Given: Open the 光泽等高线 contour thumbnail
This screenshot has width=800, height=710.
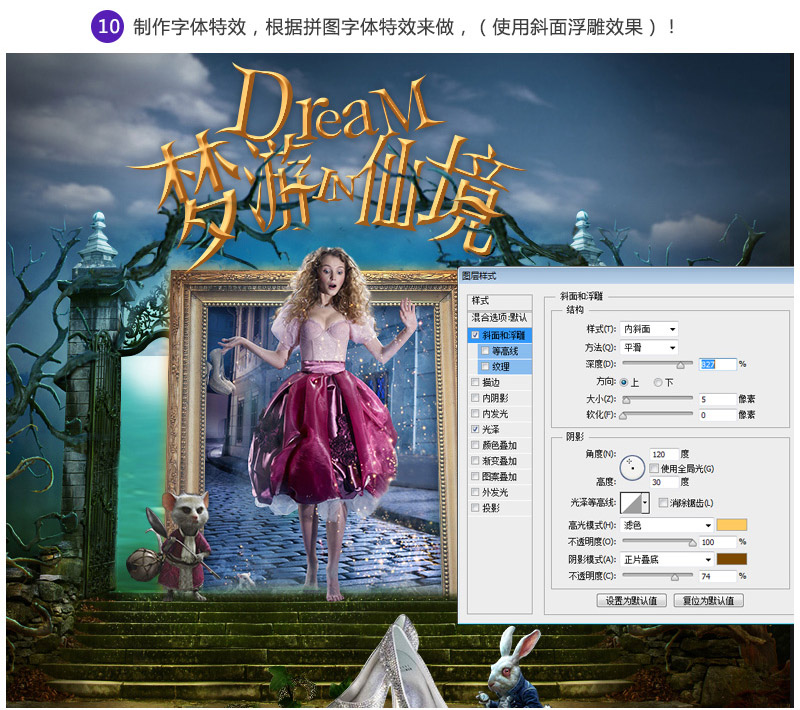Looking at the screenshot, I should (631, 503).
